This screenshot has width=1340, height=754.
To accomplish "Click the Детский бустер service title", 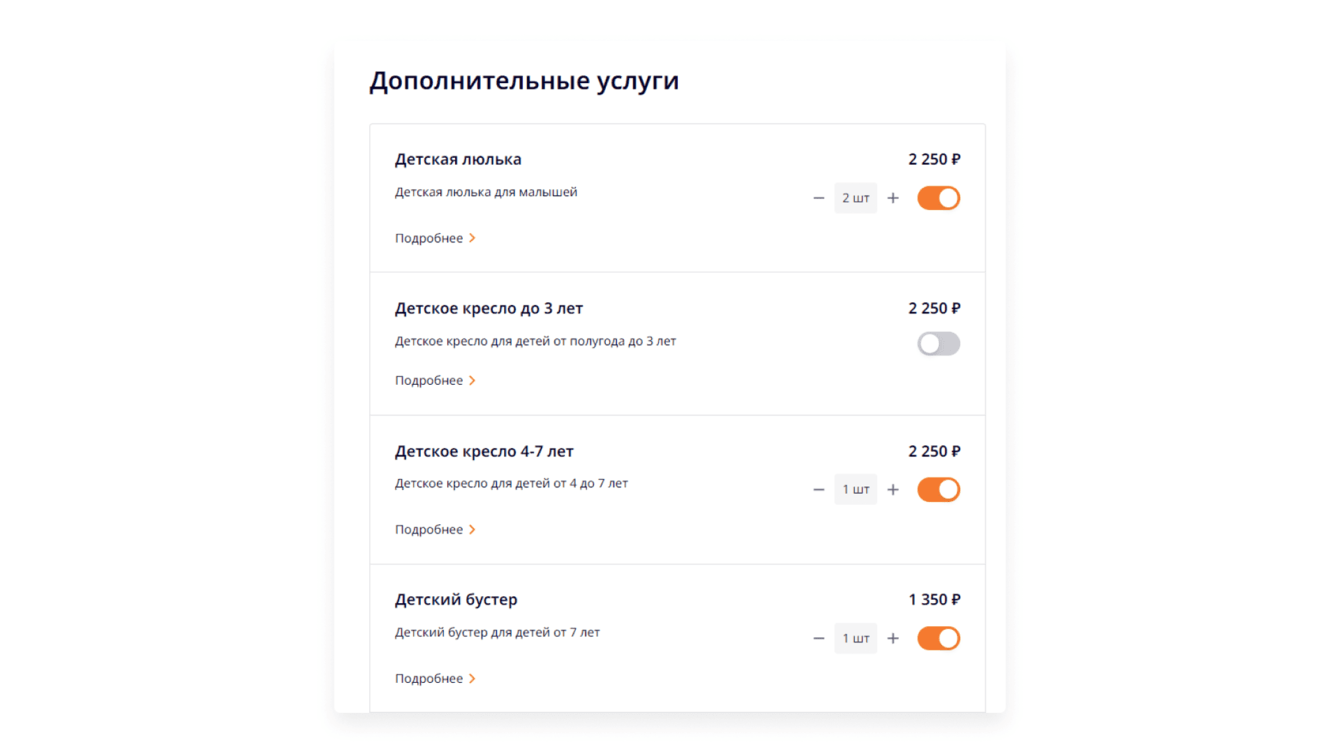I will [456, 600].
